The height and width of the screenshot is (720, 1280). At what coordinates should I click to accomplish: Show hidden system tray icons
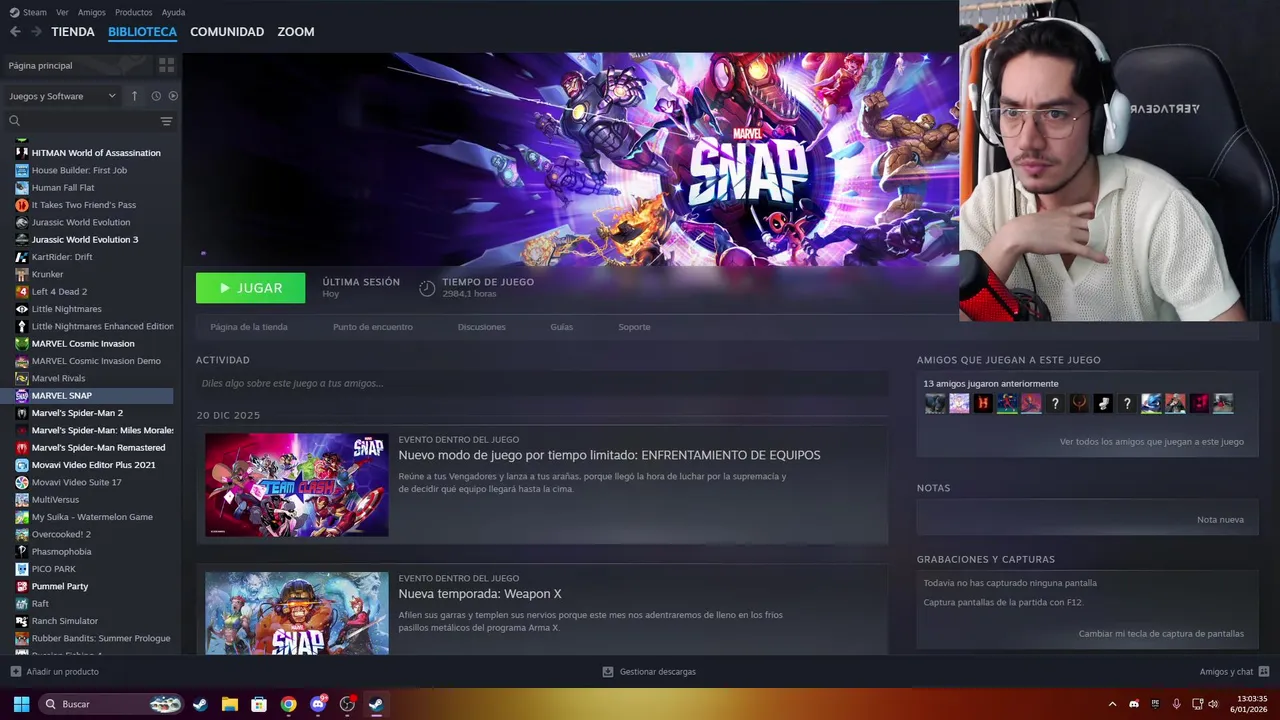[1112, 704]
